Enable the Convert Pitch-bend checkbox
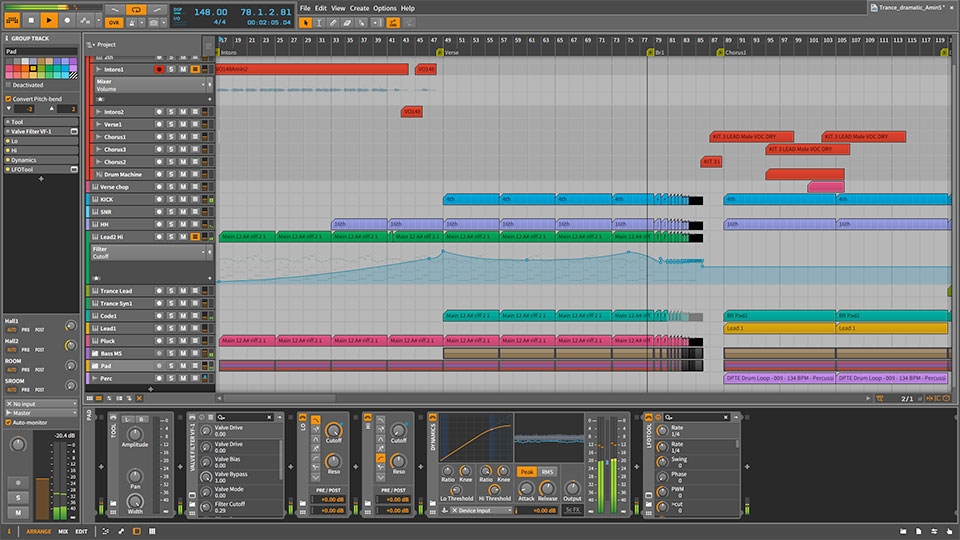The image size is (960, 540). point(9,99)
